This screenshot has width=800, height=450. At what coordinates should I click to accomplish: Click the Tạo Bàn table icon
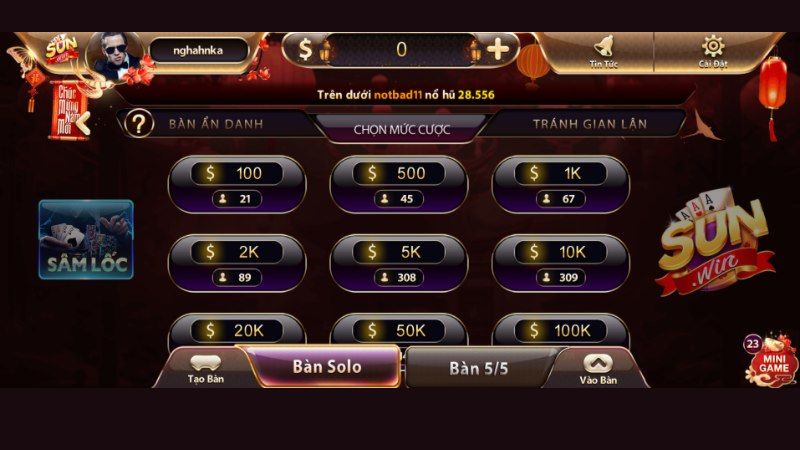pos(206,369)
